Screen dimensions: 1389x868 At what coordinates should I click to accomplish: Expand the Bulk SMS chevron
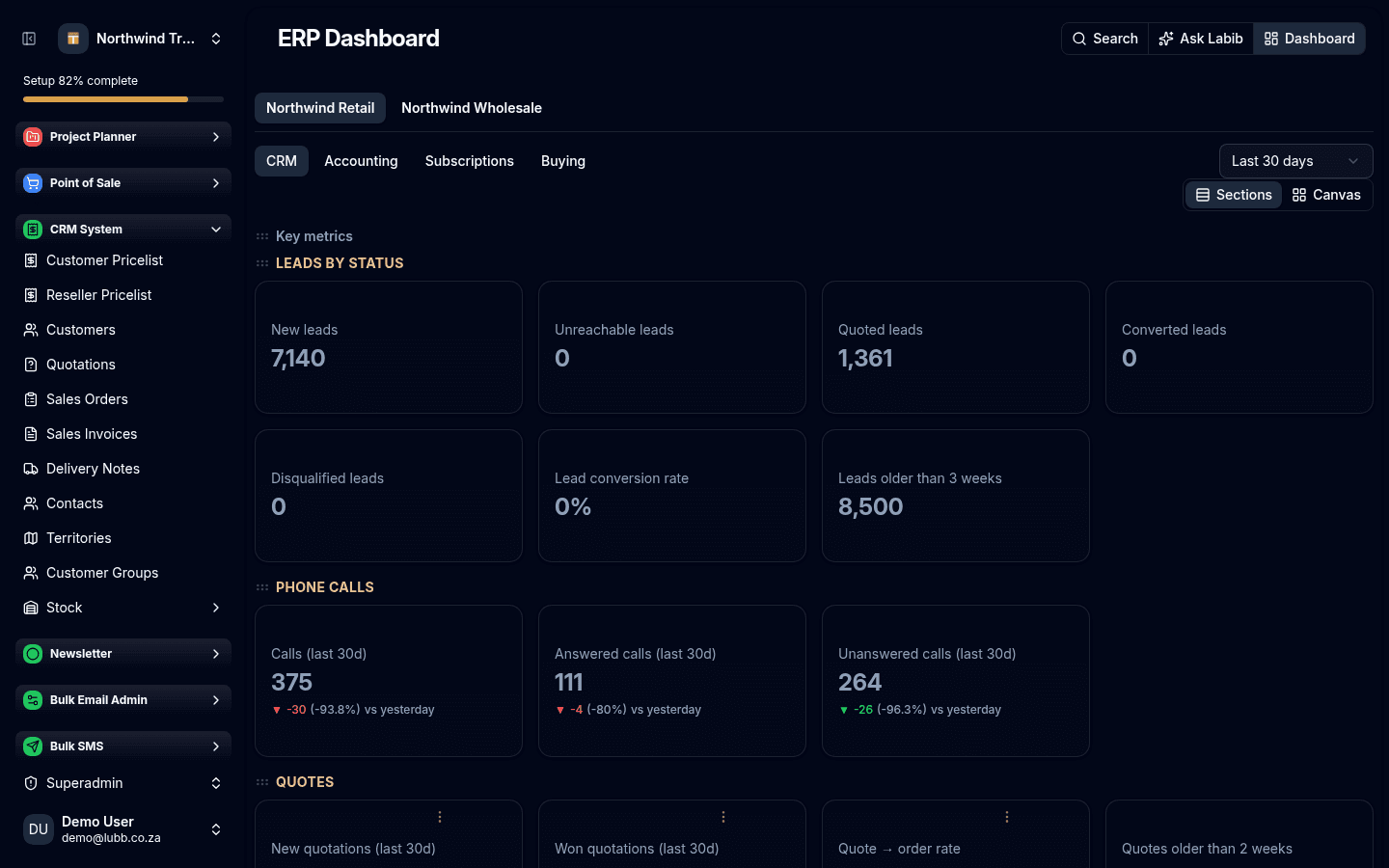click(x=216, y=746)
